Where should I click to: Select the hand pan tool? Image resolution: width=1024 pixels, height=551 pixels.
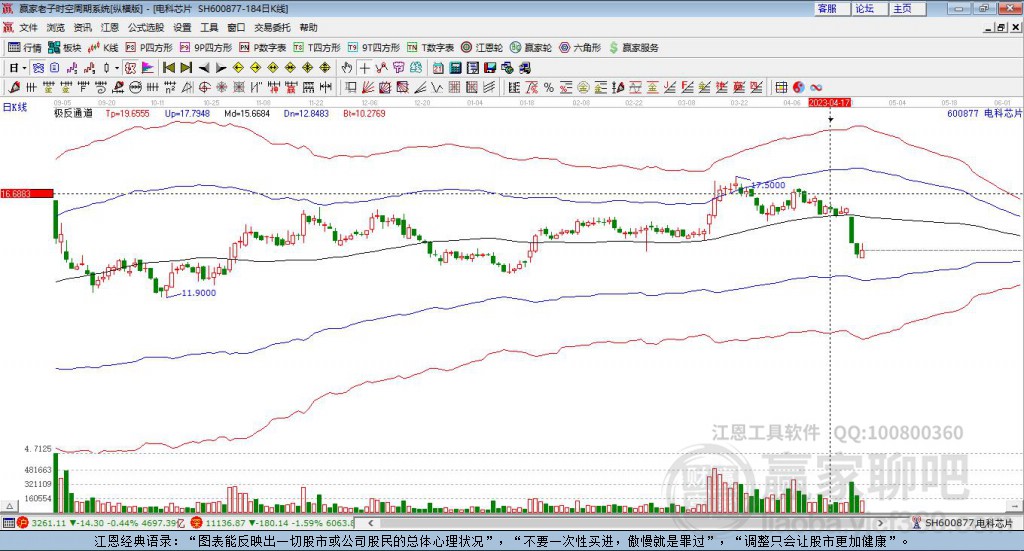pos(347,68)
